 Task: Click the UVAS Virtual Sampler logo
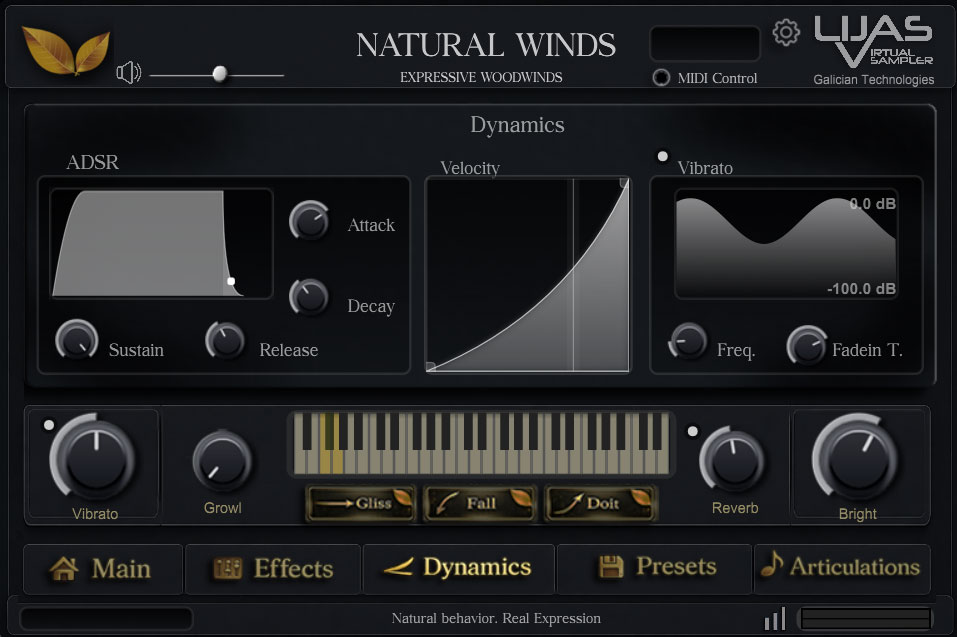click(x=873, y=41)
